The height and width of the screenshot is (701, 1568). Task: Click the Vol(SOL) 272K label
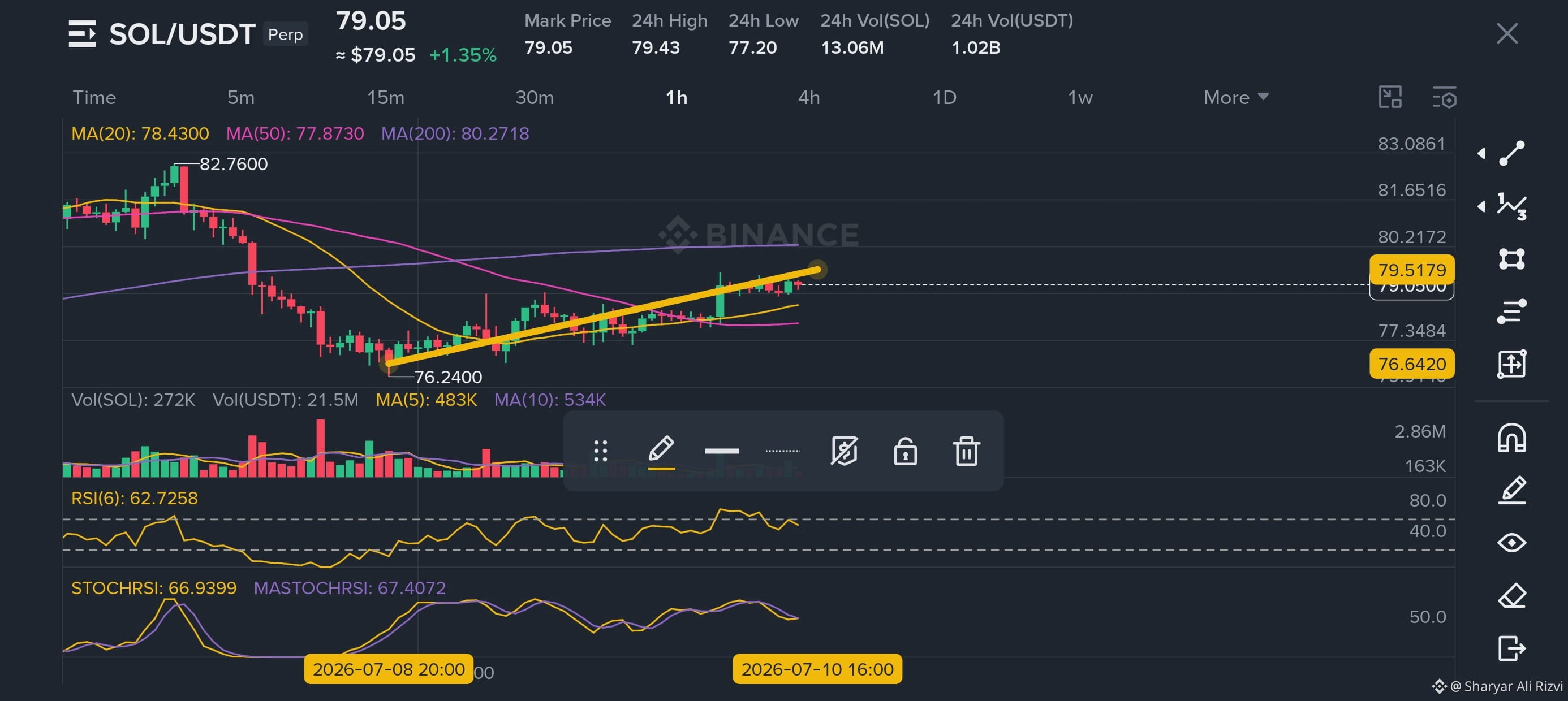(x=133, y=400)
